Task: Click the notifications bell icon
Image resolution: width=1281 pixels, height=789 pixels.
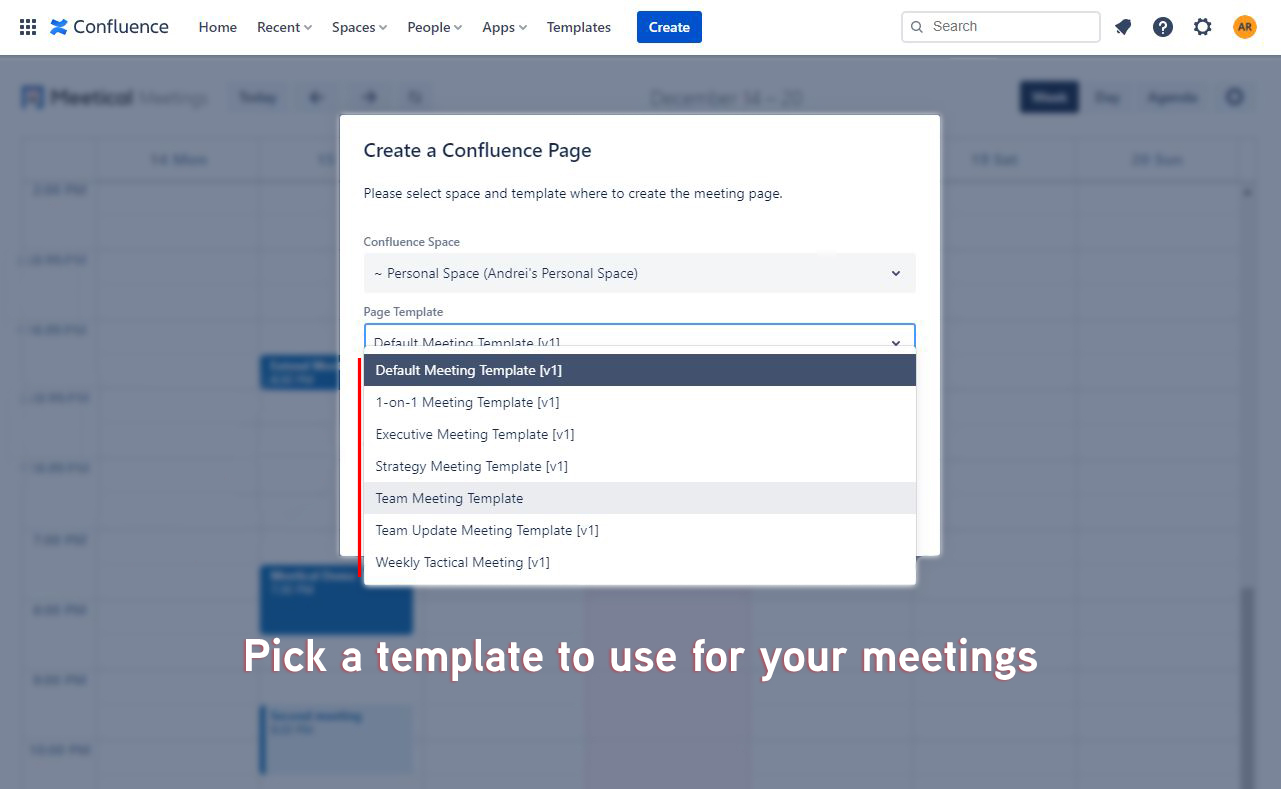Action: pos(1122,27)
